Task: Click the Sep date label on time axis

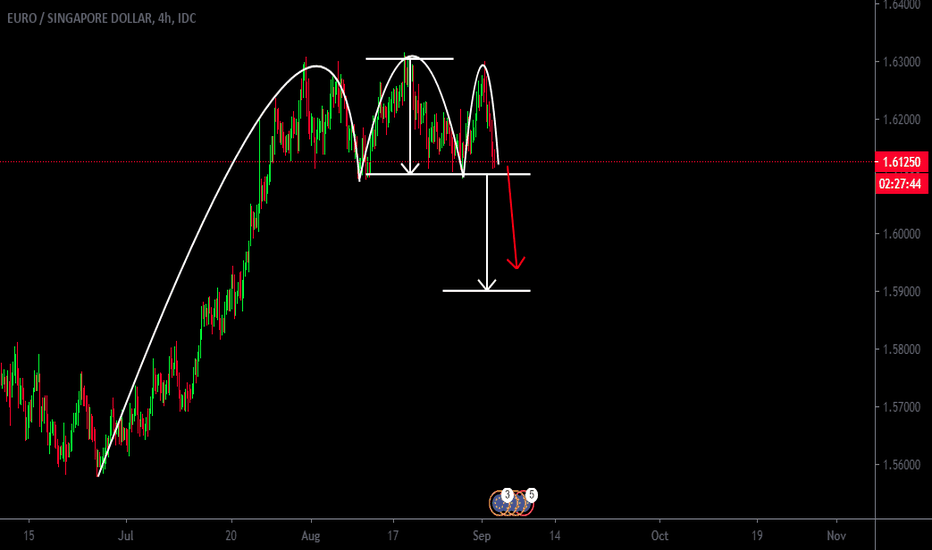Action: click(x=481, y=536)
